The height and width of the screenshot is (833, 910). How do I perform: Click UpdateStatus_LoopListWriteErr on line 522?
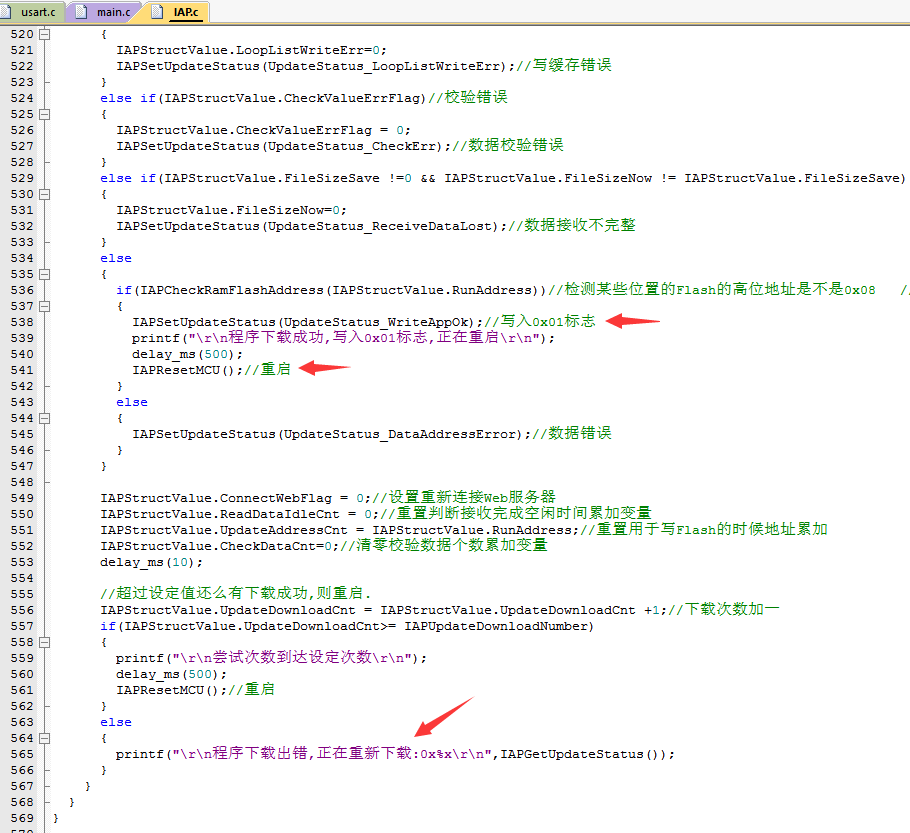(383, 66)
